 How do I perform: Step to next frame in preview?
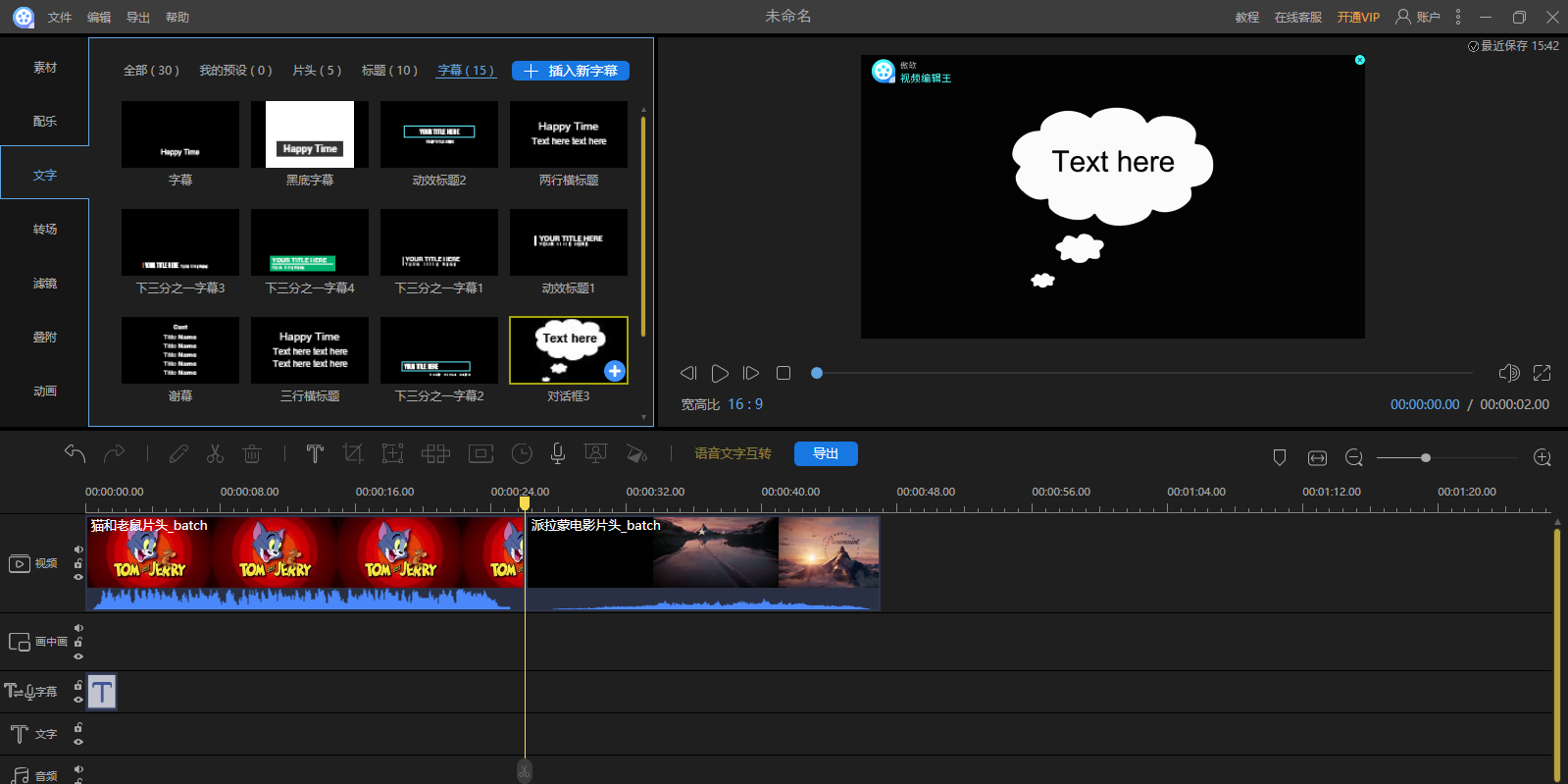click(x=751, y=373)
